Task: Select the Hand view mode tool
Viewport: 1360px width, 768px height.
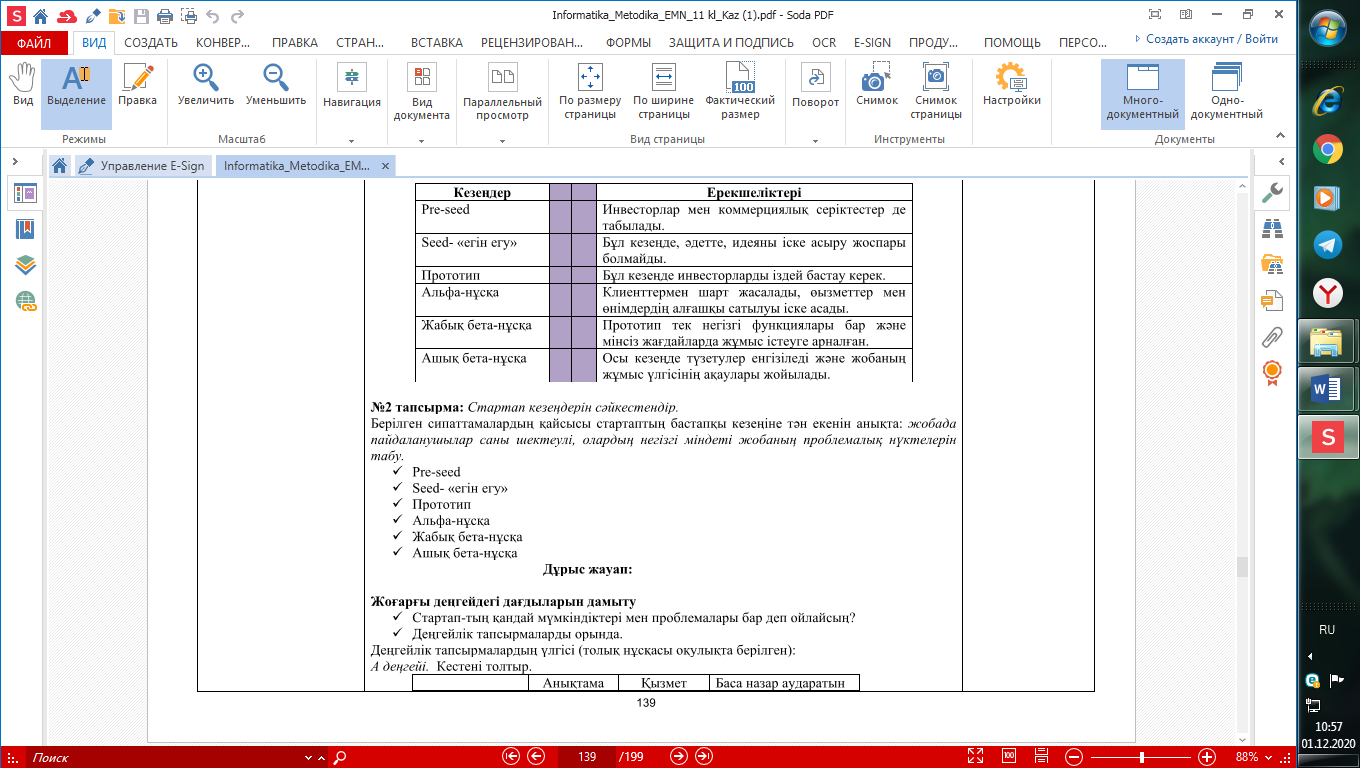Action: (x=22, y=86)
